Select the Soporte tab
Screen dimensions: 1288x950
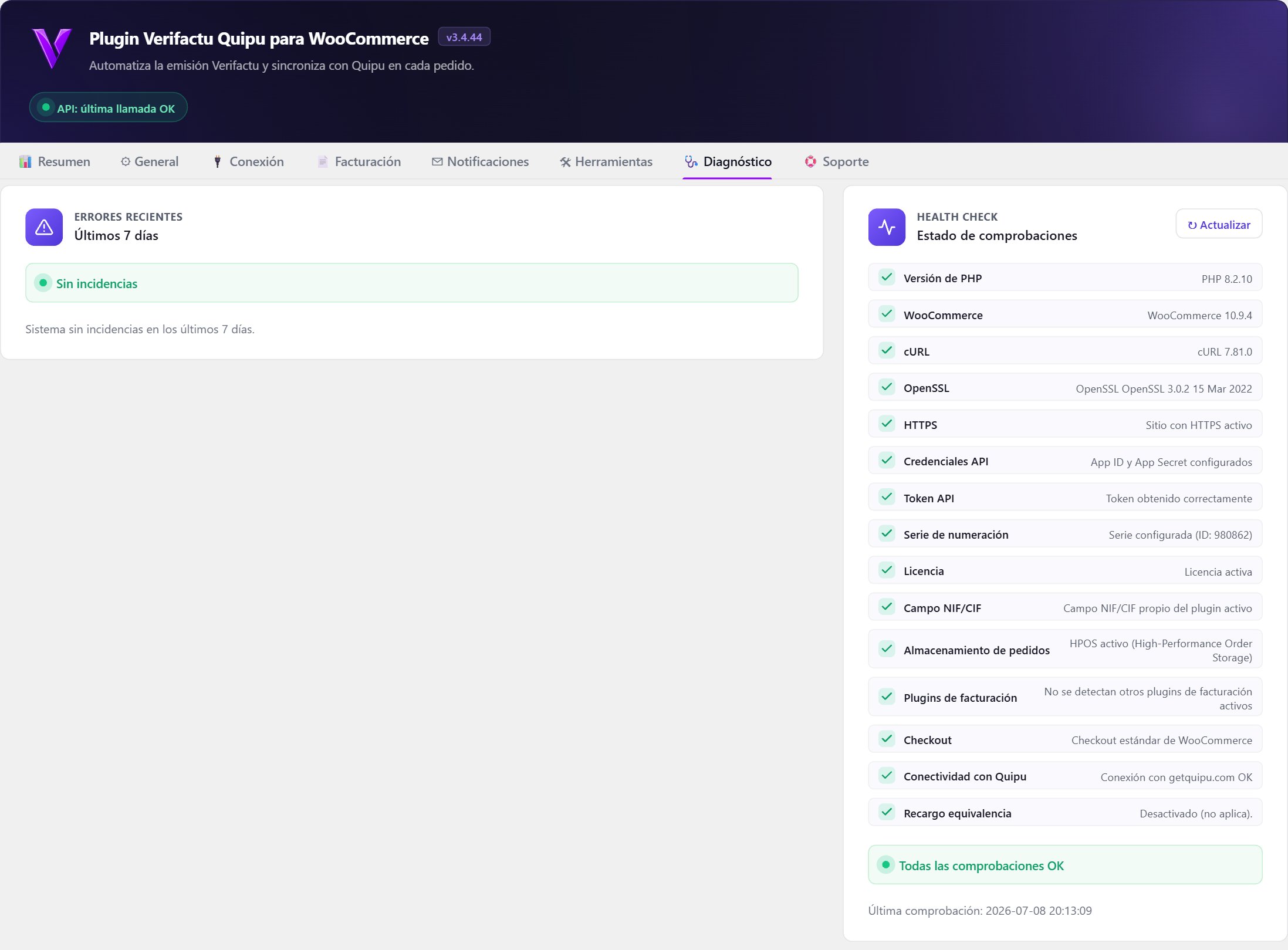836,161
